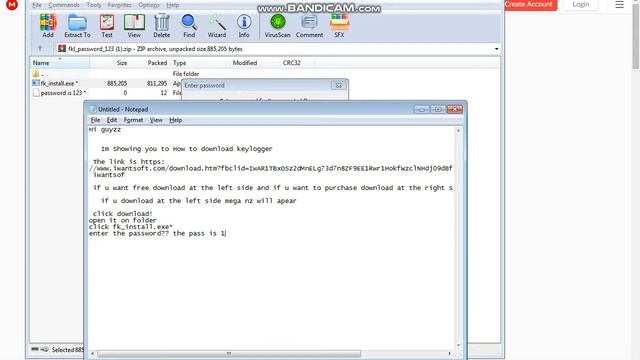This screenshot has height=360, width=640.
Task: Start VirusScan on the archive
Action: (x=278, y=26)
